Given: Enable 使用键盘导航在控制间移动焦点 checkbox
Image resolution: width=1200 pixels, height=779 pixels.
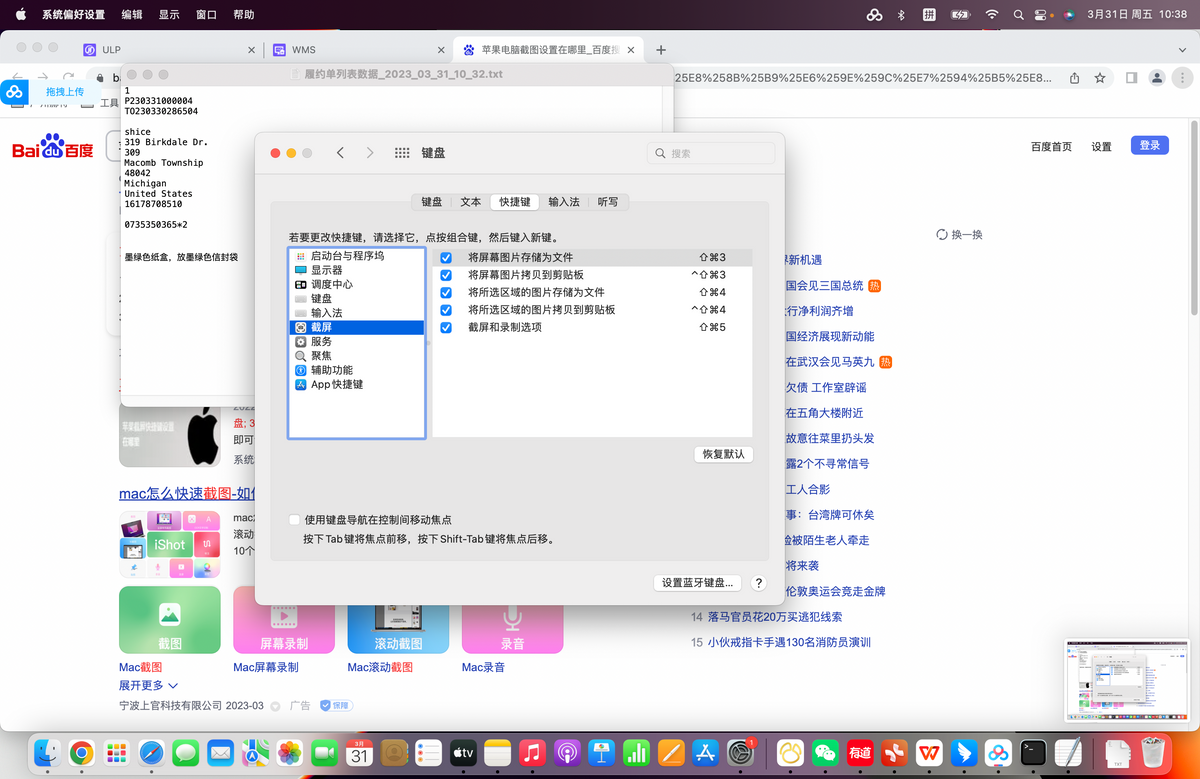Looking at the screenshot, I should pyautogui.click(x=294, y=520).
